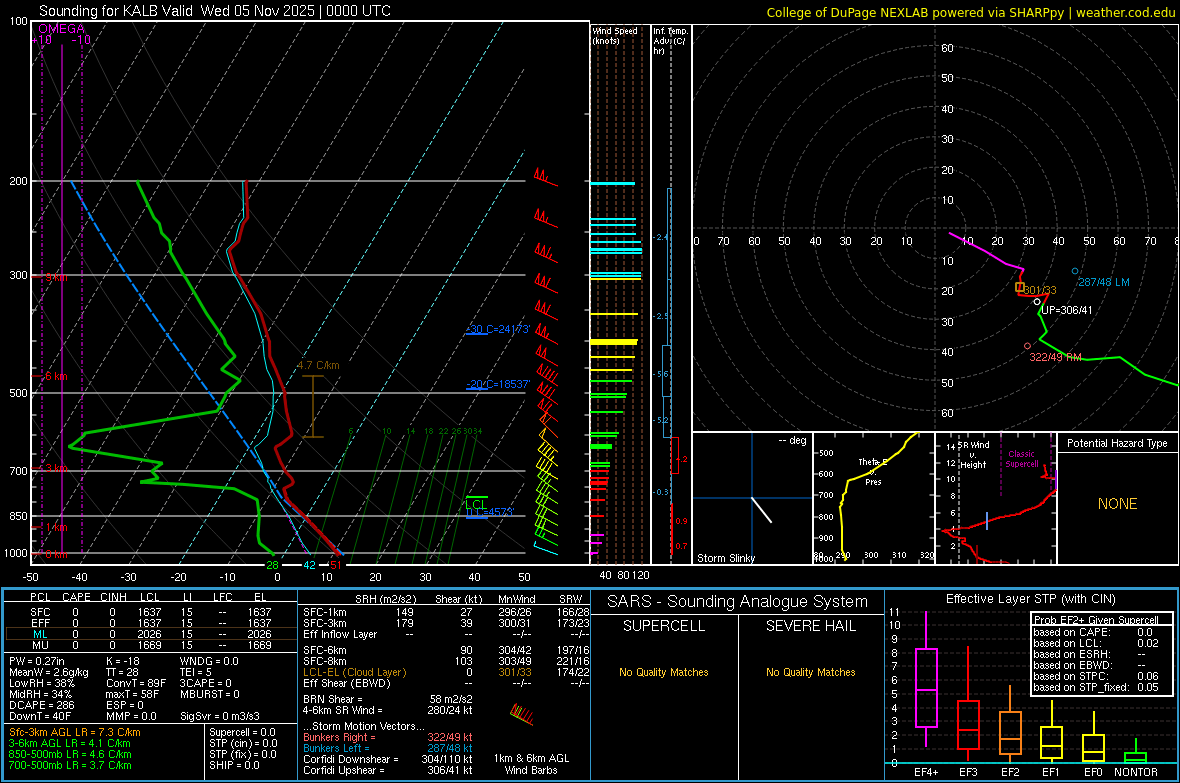
Task: Click the Bunkers Left = 287/48 kt line
Action: coord(388,748)
